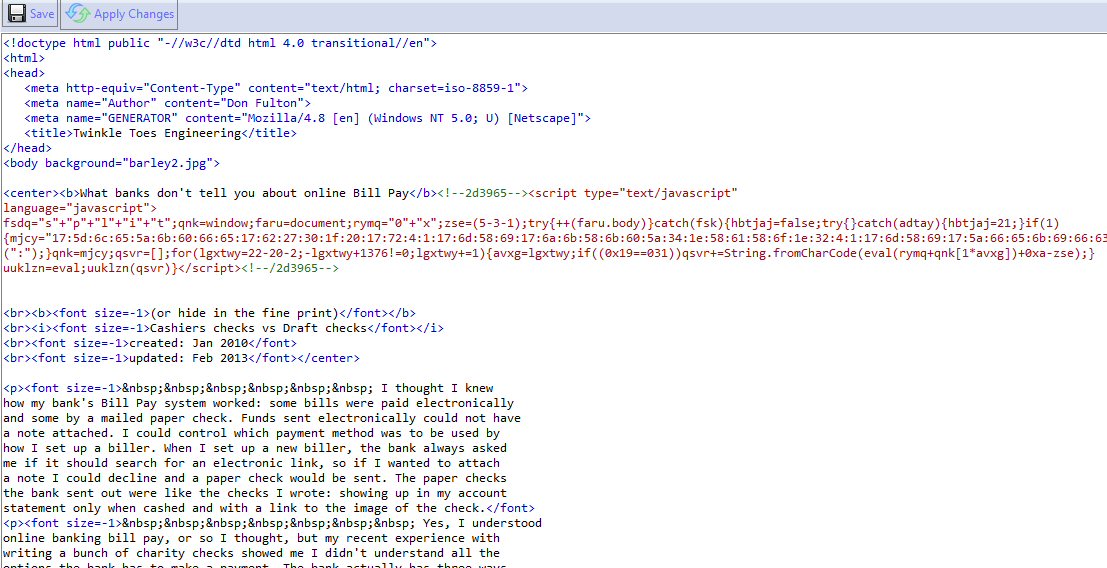Place cursor on the opening <html> tag
Screen dimensions: 1107x568
(x=24, y=58)
